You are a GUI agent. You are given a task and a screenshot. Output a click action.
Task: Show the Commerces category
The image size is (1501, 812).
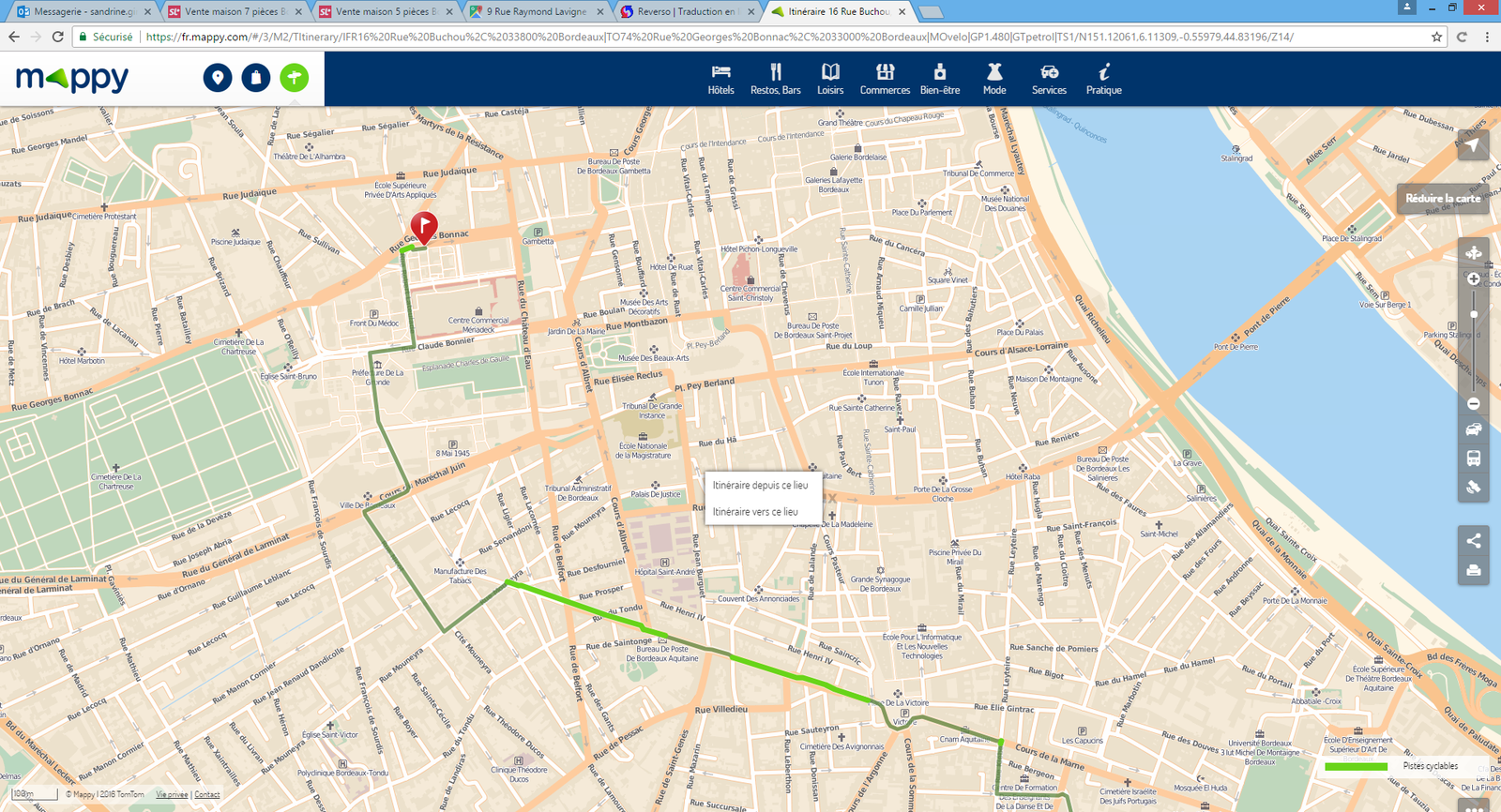(x=885, y=79)
